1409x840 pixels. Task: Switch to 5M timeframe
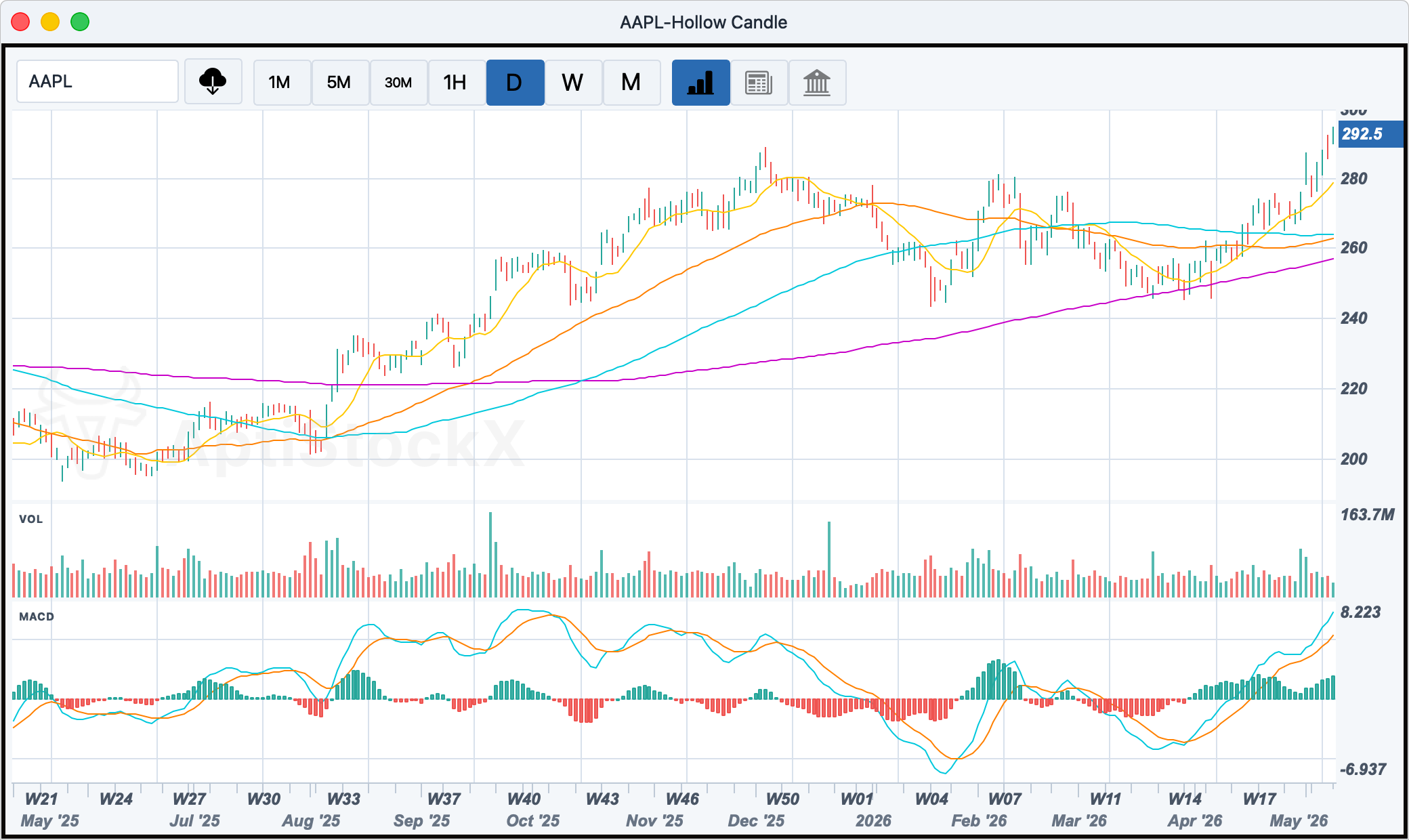point(340,82)
